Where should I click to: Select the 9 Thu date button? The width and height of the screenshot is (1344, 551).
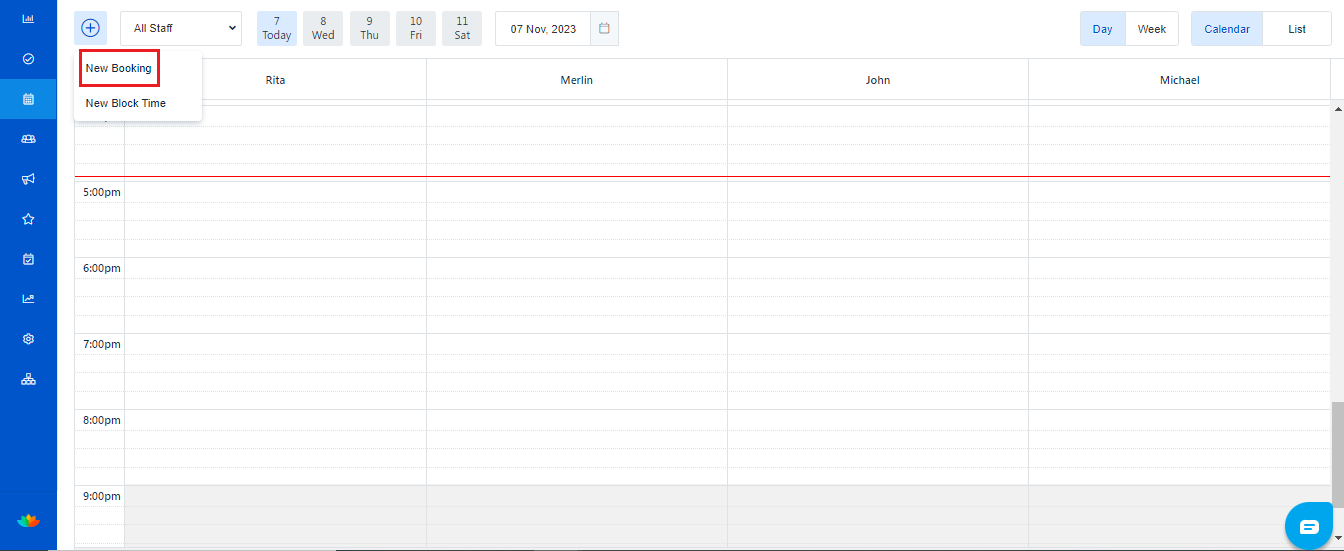(369, 28)
